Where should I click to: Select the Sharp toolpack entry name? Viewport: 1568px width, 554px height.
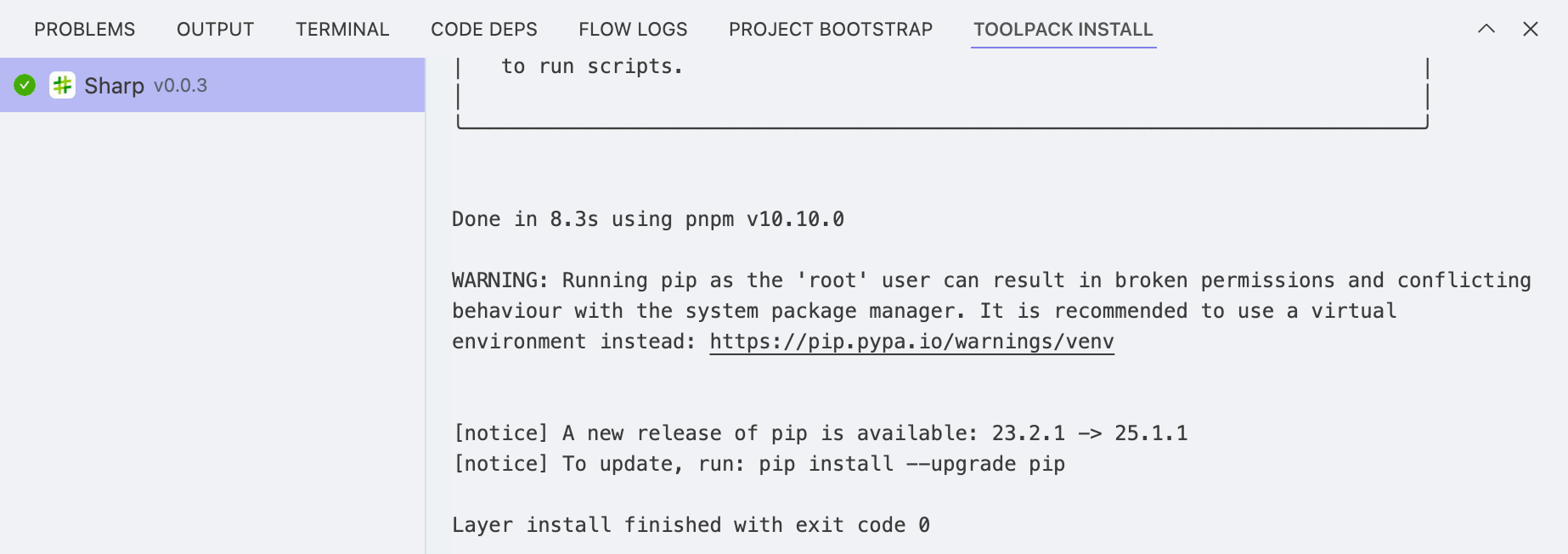pyautogui.click(x=114, y=86)
